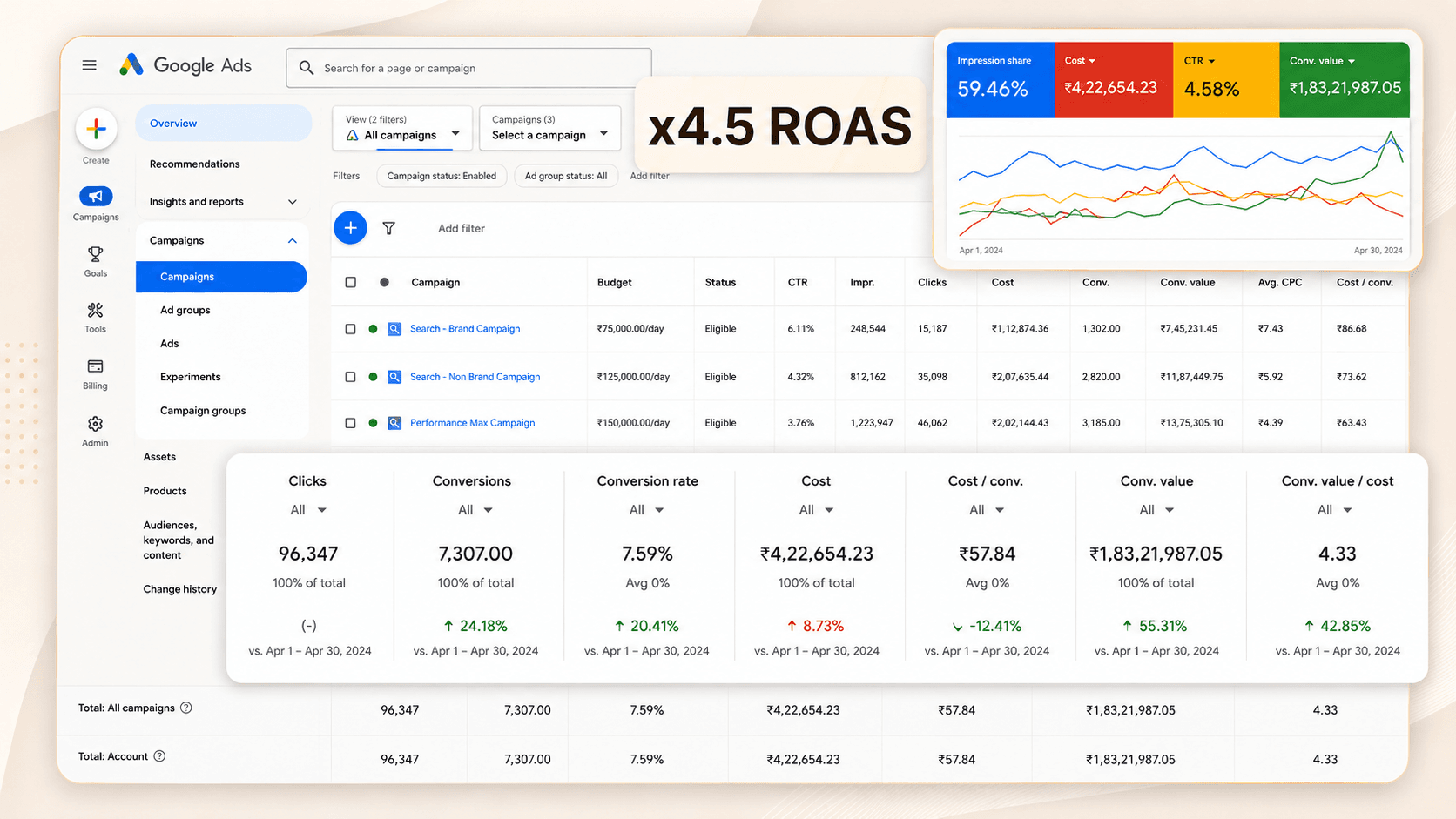Open Experiments in the sidebar

pos(190,377)
